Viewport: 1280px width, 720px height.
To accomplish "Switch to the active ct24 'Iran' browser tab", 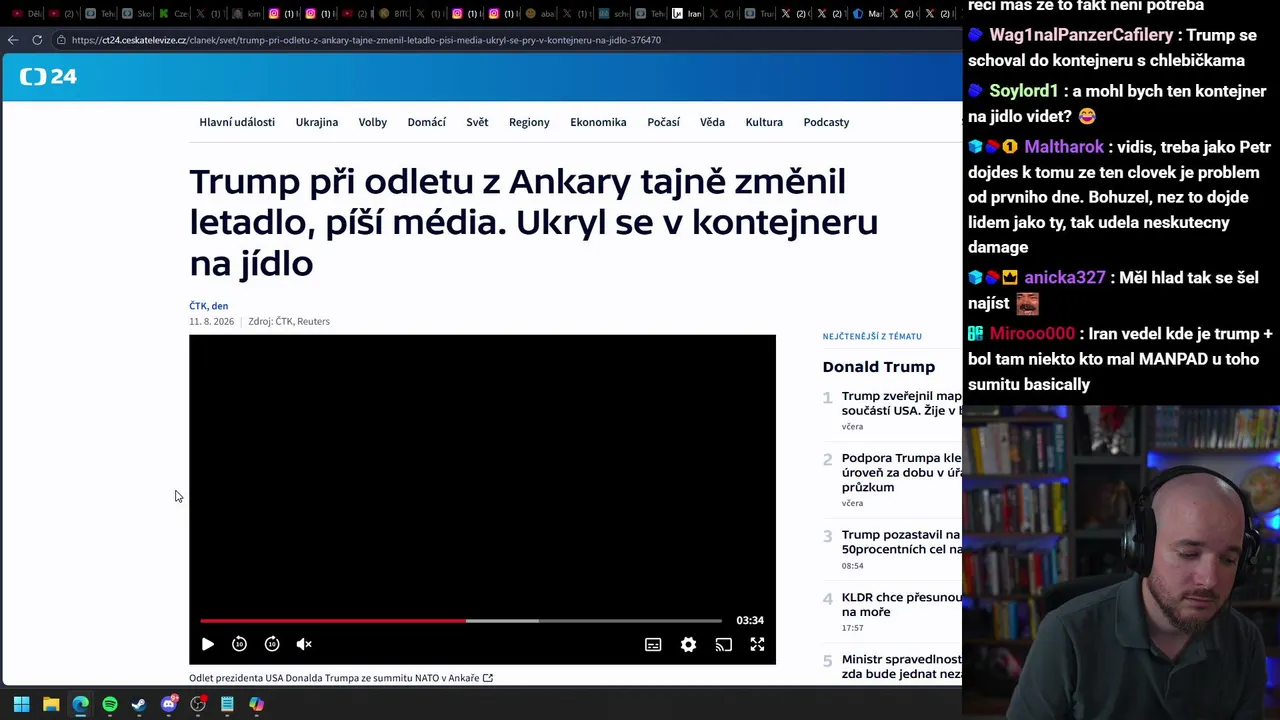I will tap(686, 14).
